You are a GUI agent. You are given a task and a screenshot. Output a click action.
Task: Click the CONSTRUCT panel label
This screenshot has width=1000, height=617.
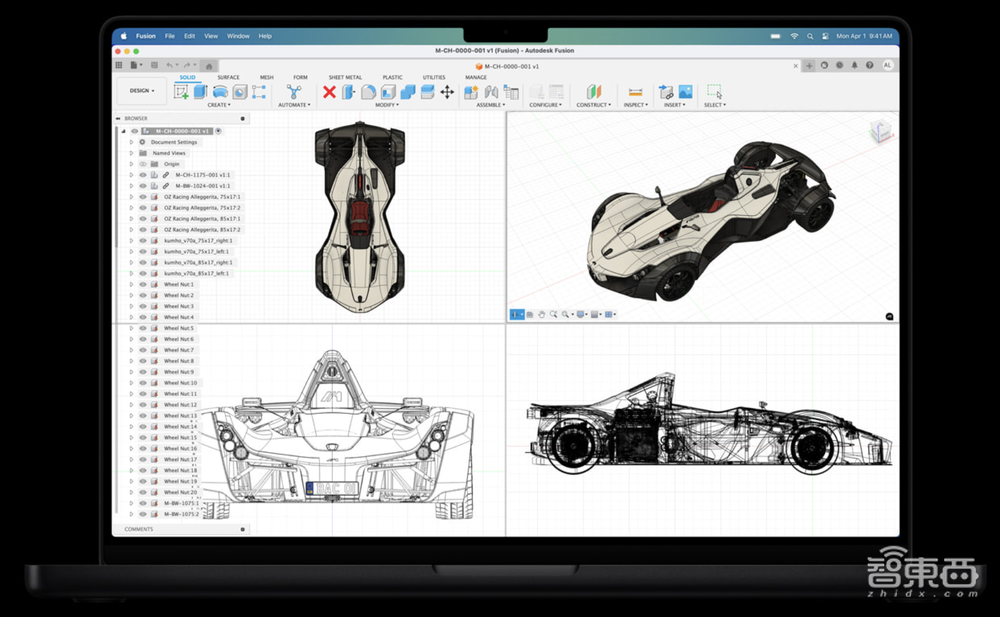tap(594, 105)
